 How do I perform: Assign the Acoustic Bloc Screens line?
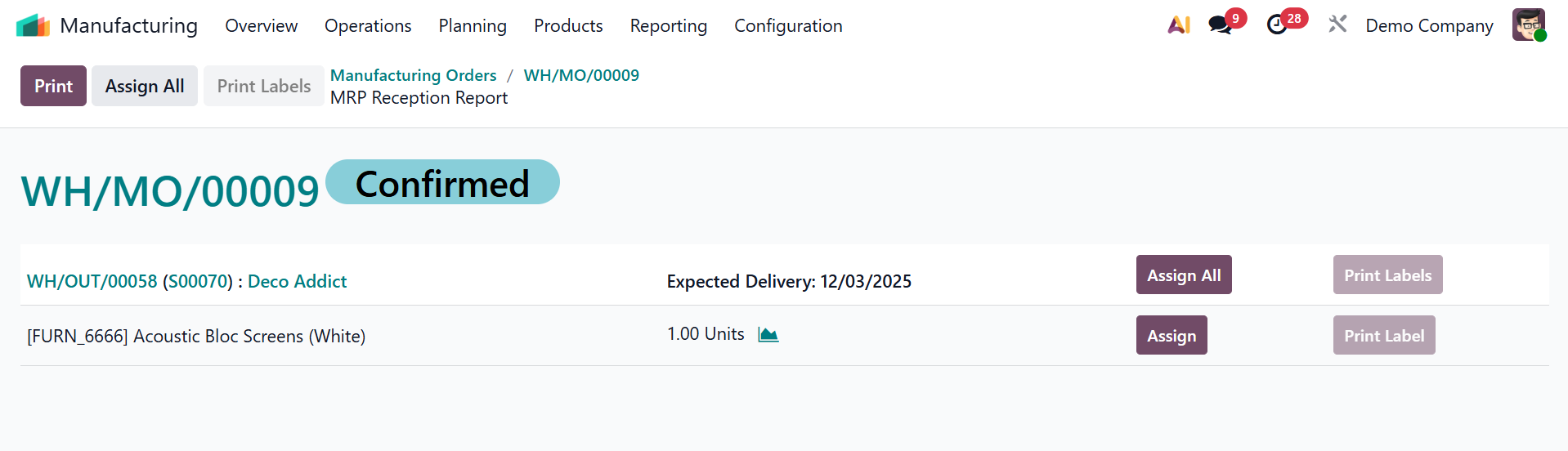(1171, 336)
